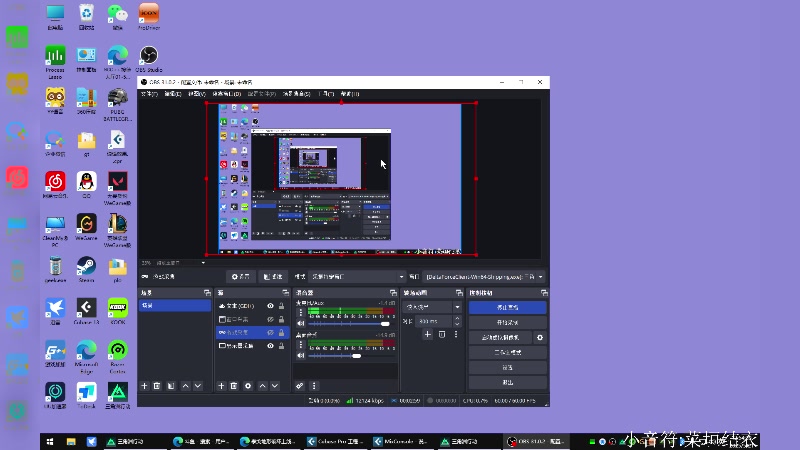Toggle visibility of Display Capture source
Image resolution: width=800 pixels, height=450 pixels.
[x=270, y=346]
